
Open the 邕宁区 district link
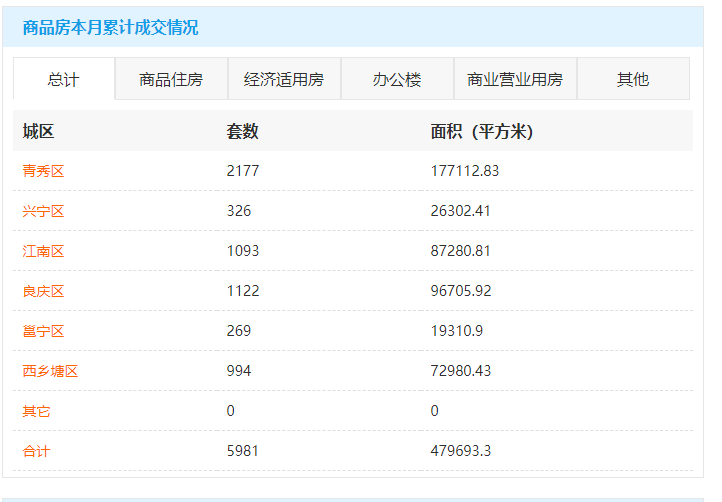click(x=43, y=332)
